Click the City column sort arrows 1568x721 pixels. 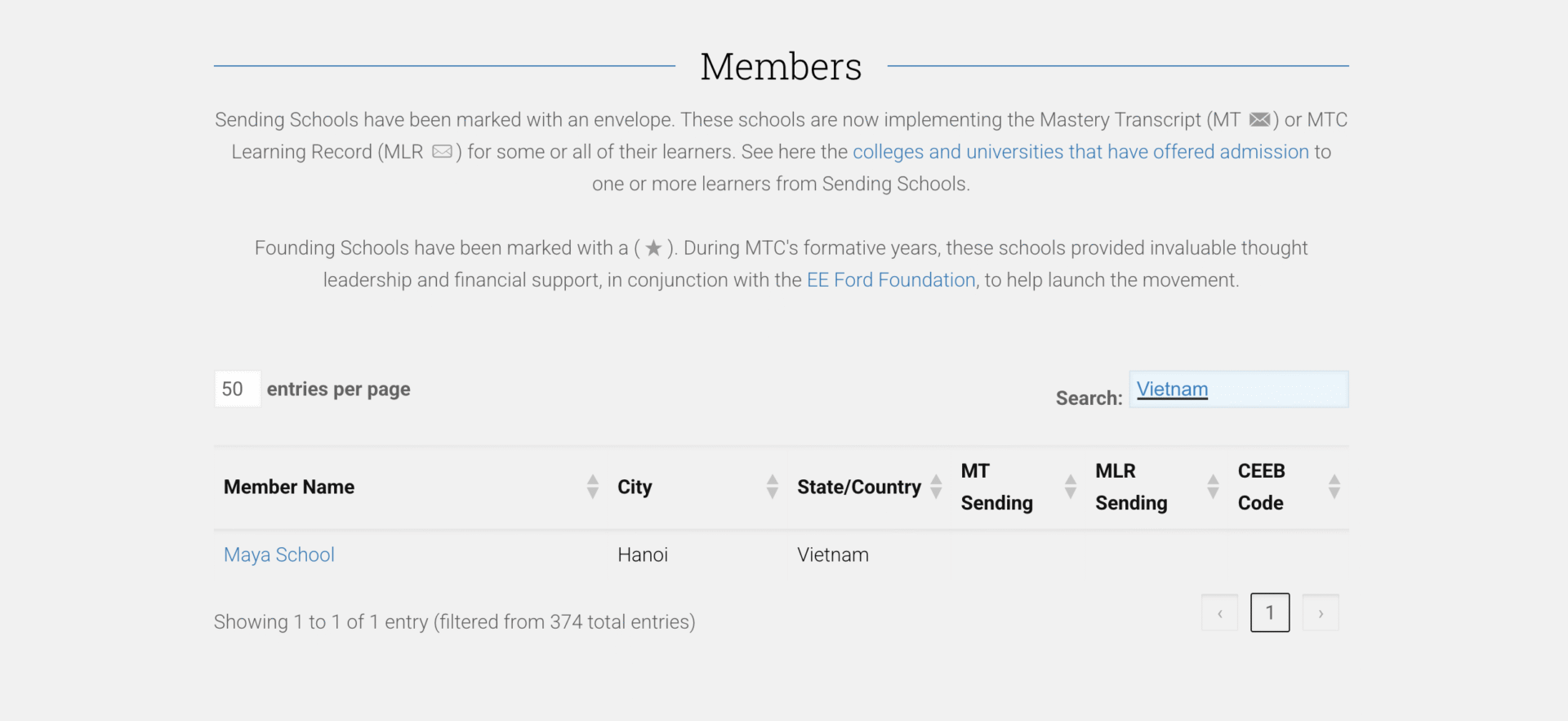tap(772, 487)
